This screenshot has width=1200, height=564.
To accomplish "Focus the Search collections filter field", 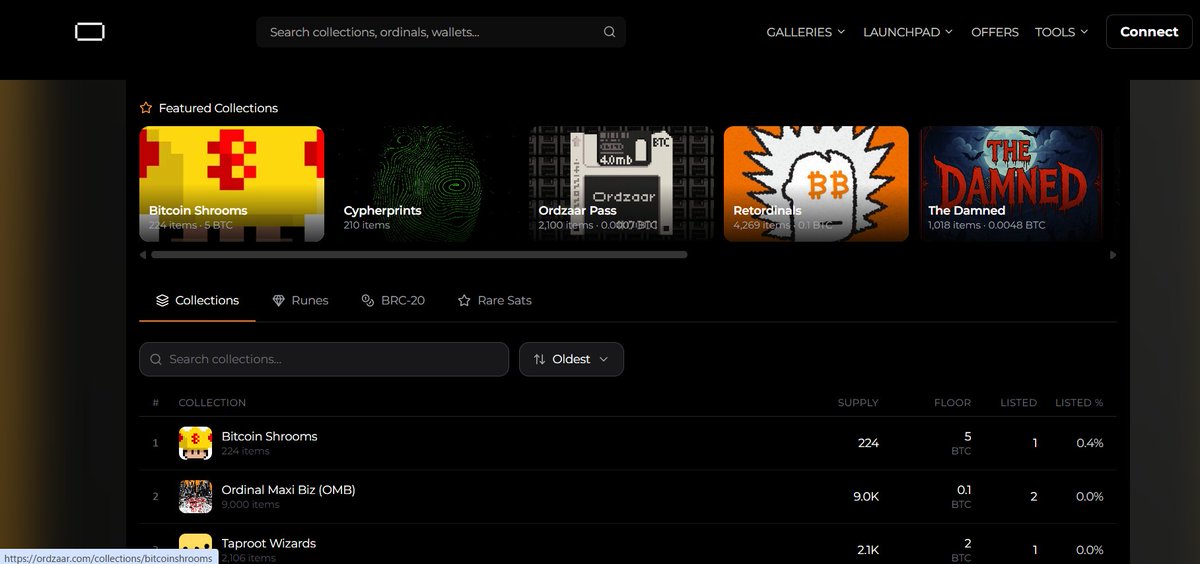I will (324, 359).
